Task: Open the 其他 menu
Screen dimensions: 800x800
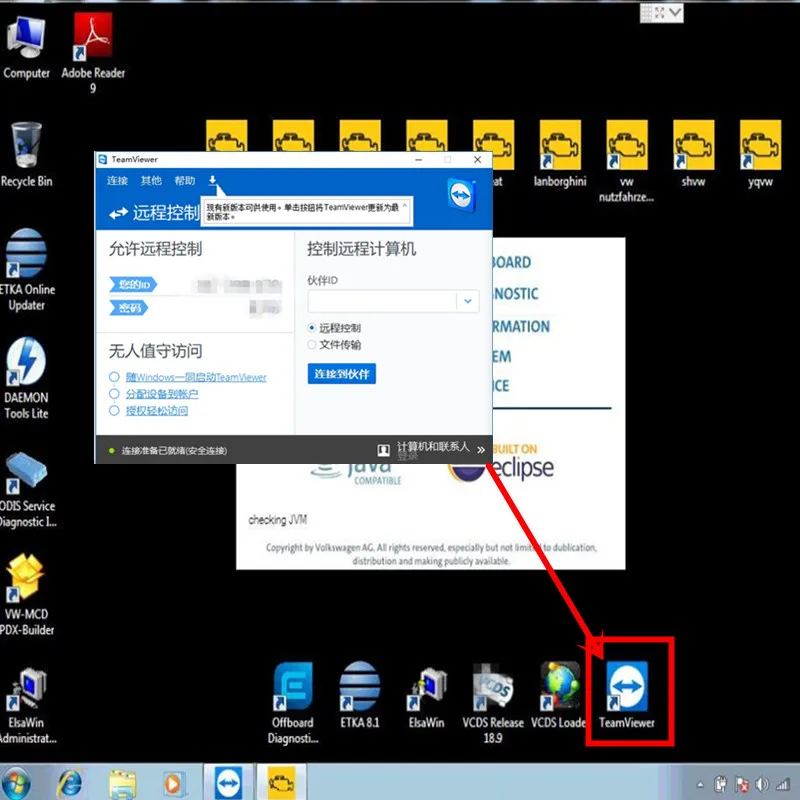Action: tap(151, 181)
